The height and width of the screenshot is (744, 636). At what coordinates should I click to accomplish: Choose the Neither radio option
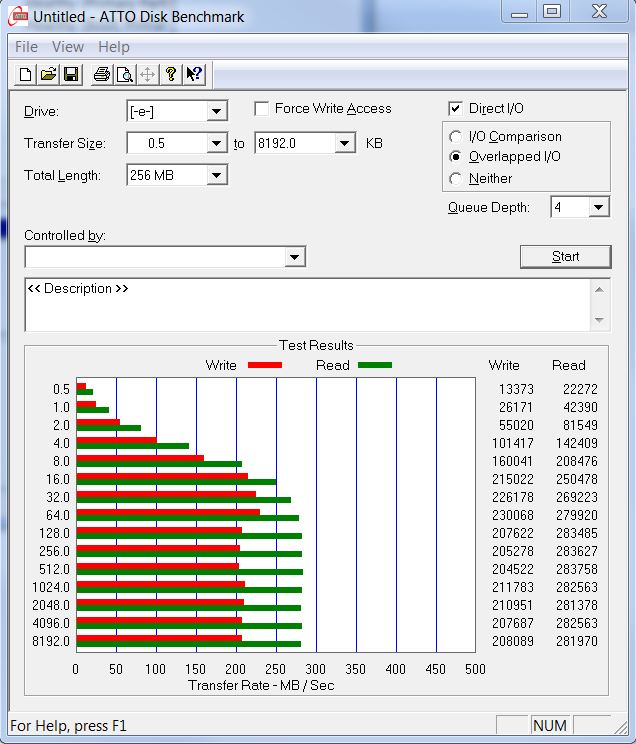tap(456, 179)
